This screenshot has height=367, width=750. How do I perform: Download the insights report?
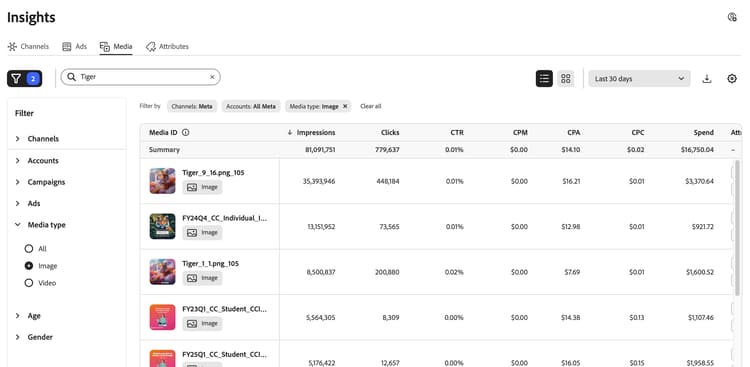click(707, 79)
